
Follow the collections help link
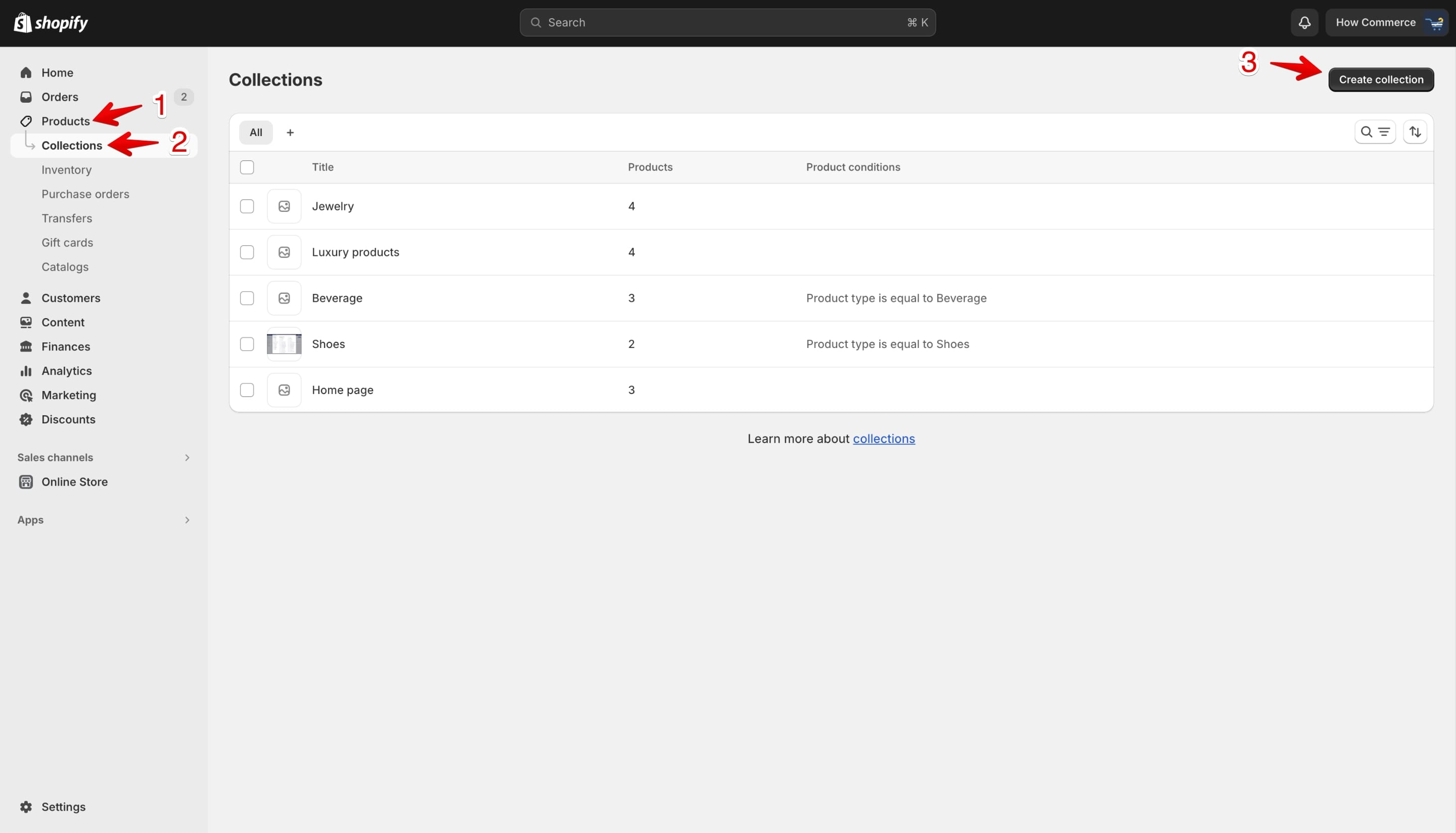coord(884,439)
